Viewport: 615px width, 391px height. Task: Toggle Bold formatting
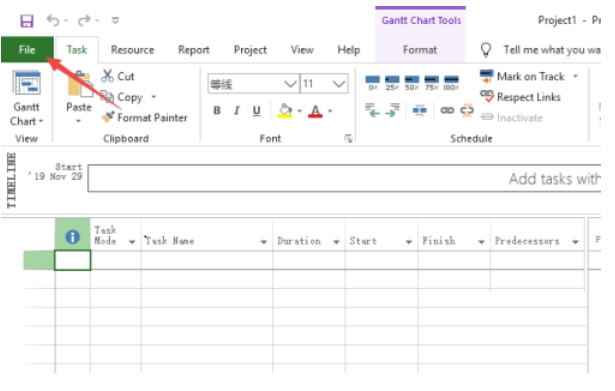(x=217, y=111)
